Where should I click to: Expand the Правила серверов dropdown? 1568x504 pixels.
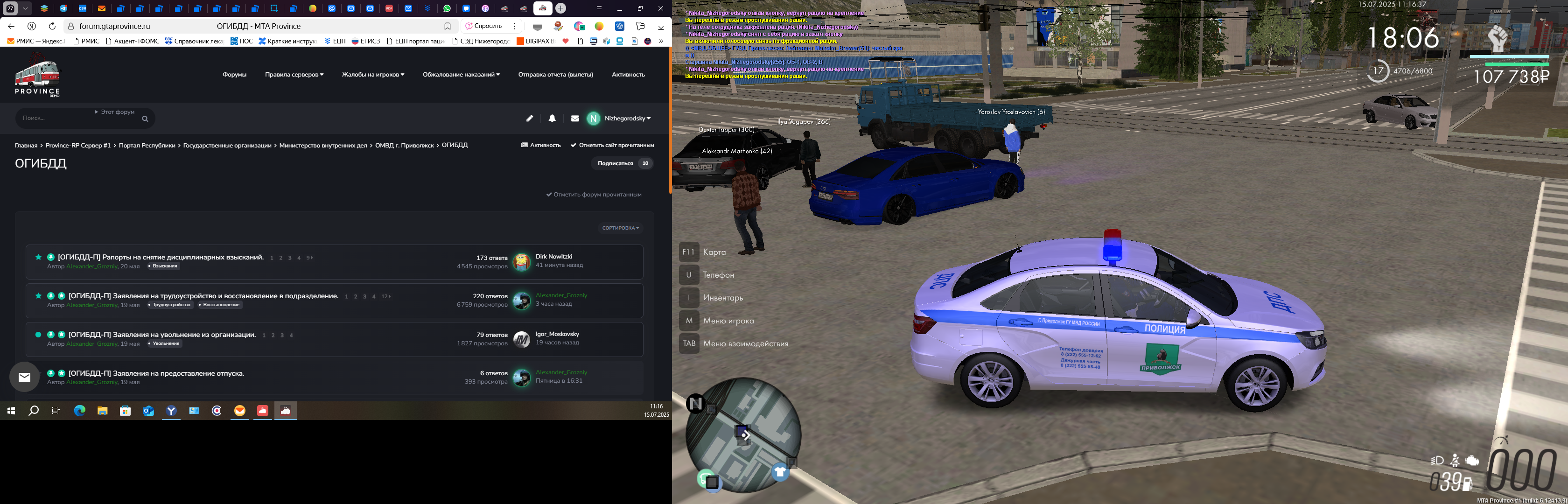[x=294, y=74]
